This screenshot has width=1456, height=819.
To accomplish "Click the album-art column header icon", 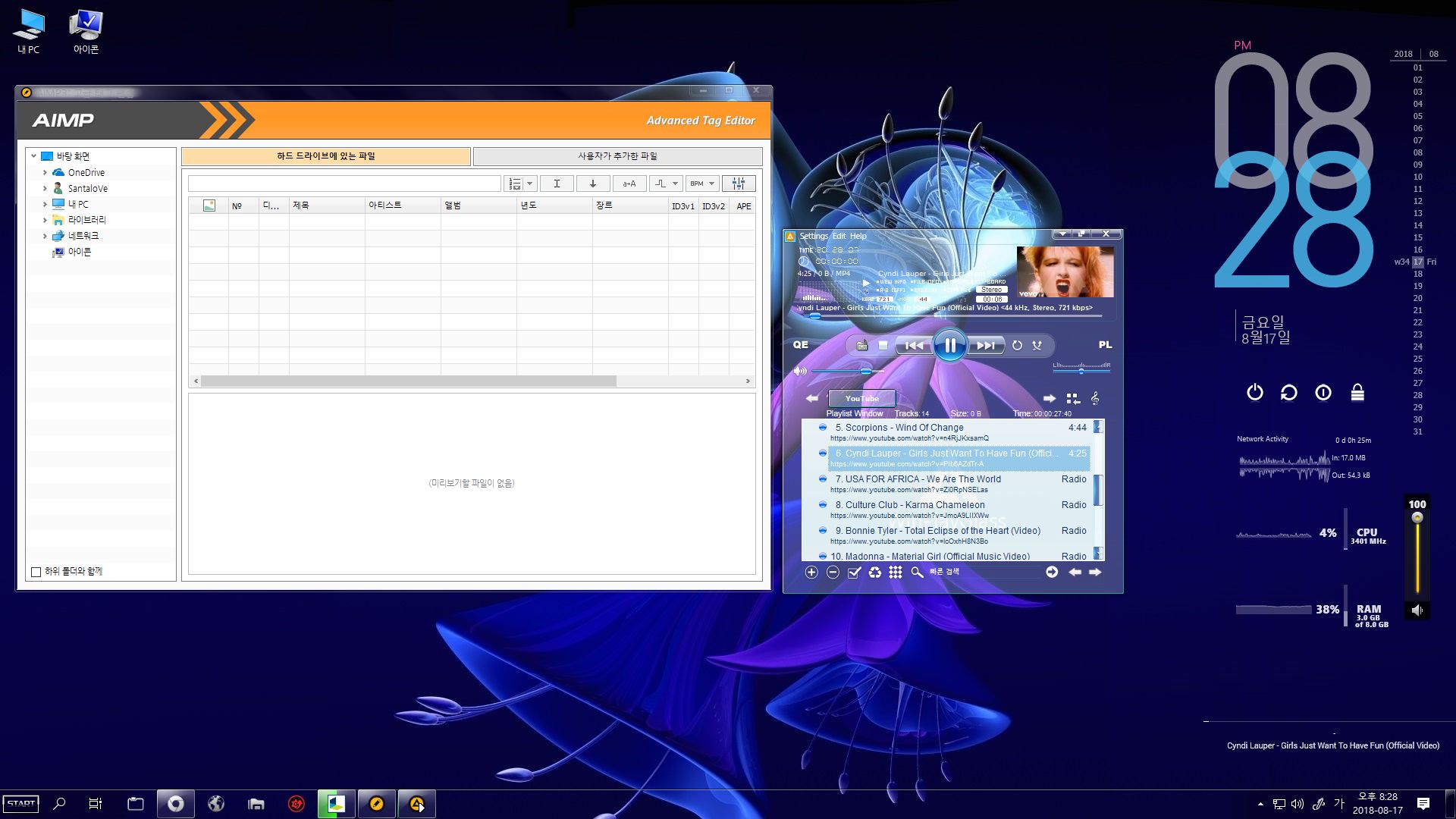I will (209, 206).
